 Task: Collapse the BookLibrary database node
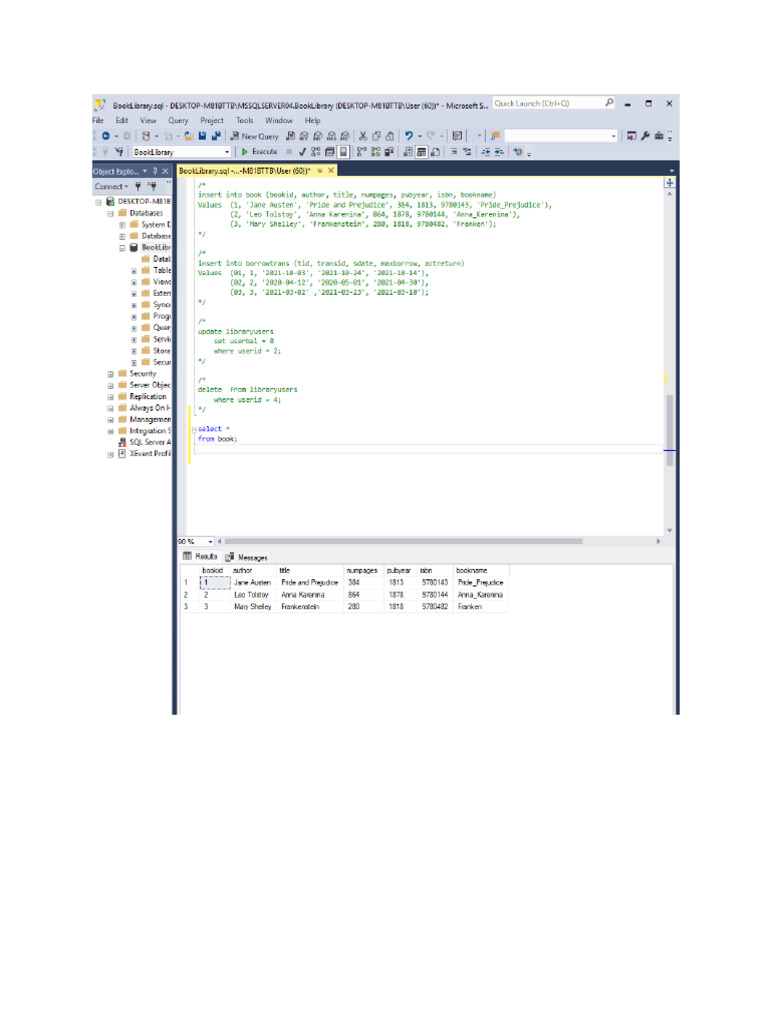(x=122, y=248)
